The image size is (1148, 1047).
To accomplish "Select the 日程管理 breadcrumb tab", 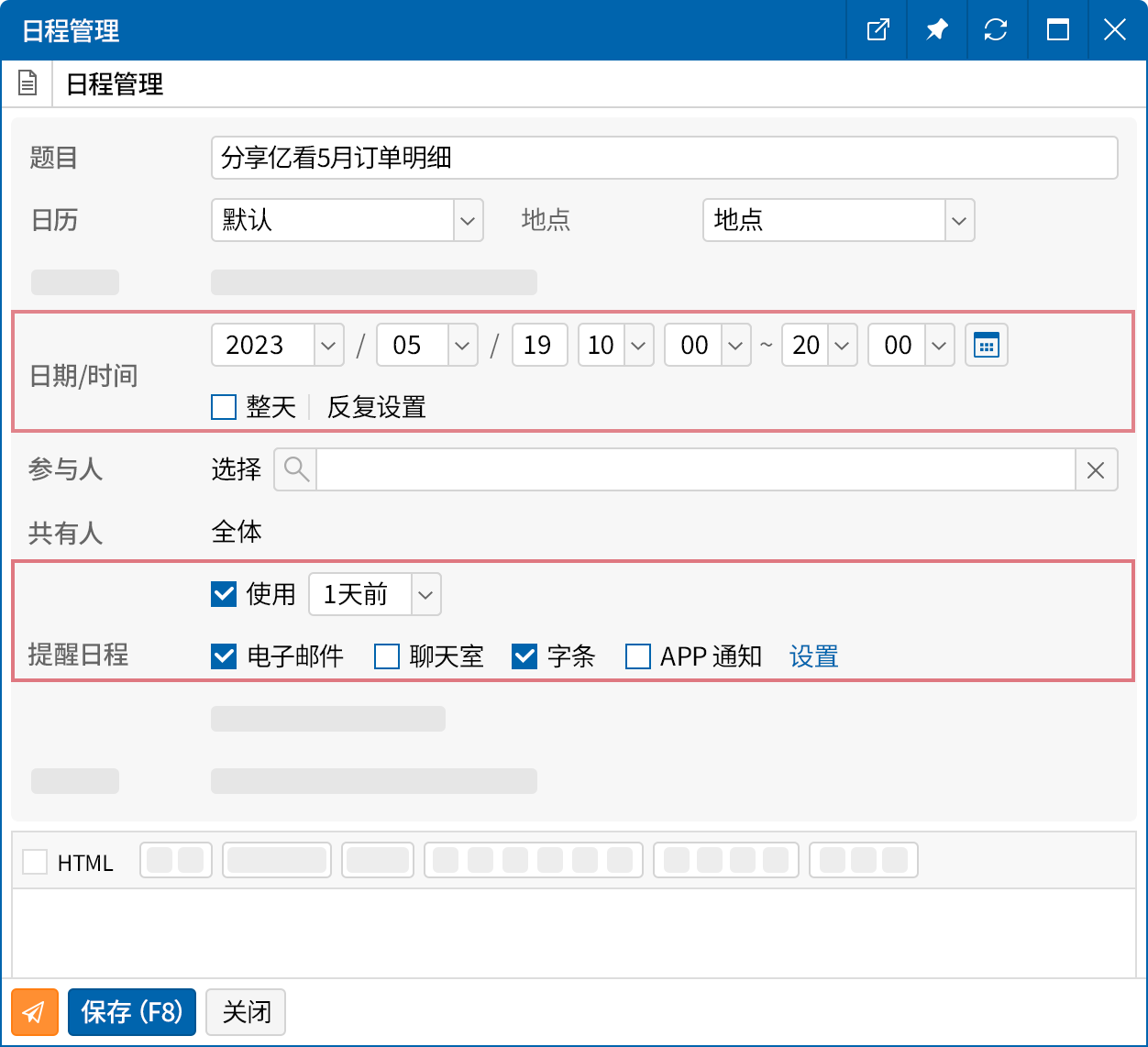I will 112,84.
